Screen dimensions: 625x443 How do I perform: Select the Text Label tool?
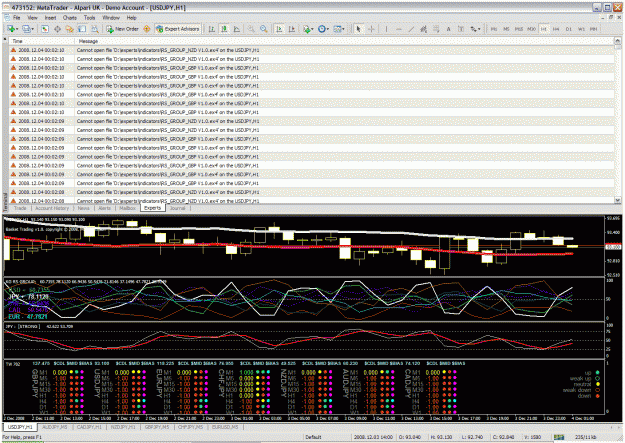pos(461,29)
